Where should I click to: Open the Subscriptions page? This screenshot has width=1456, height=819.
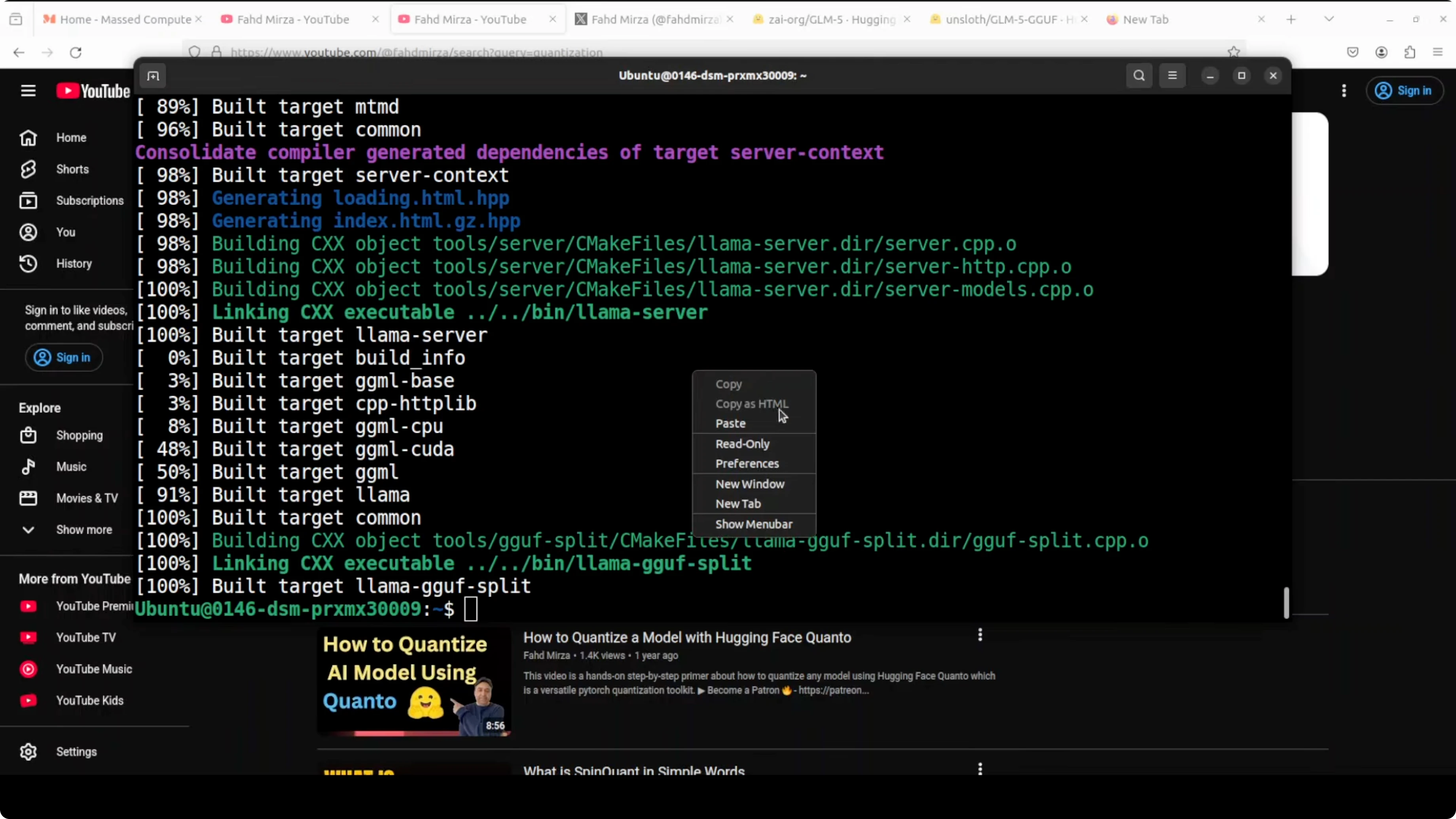coord(89,201)
